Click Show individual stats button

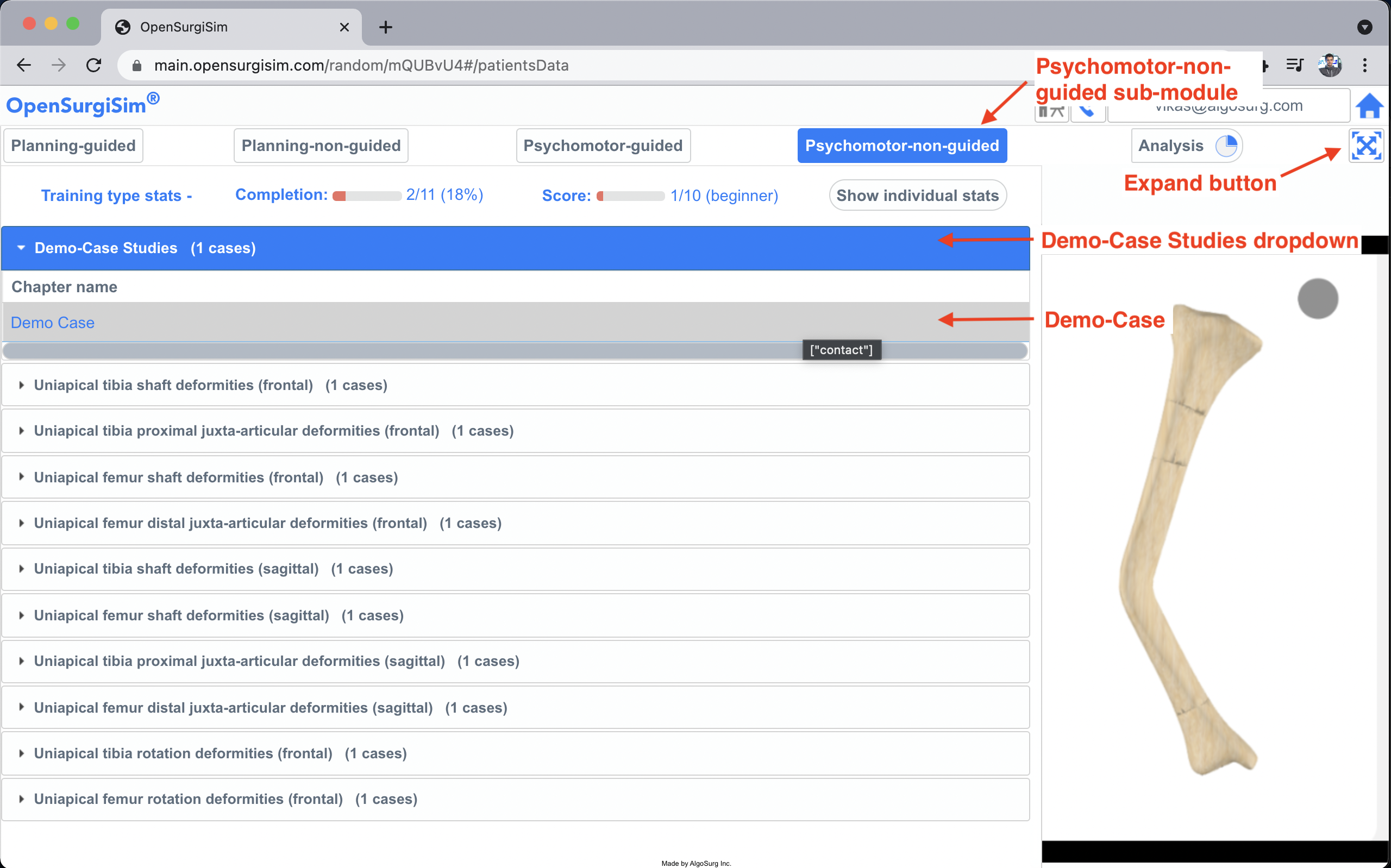917,196
